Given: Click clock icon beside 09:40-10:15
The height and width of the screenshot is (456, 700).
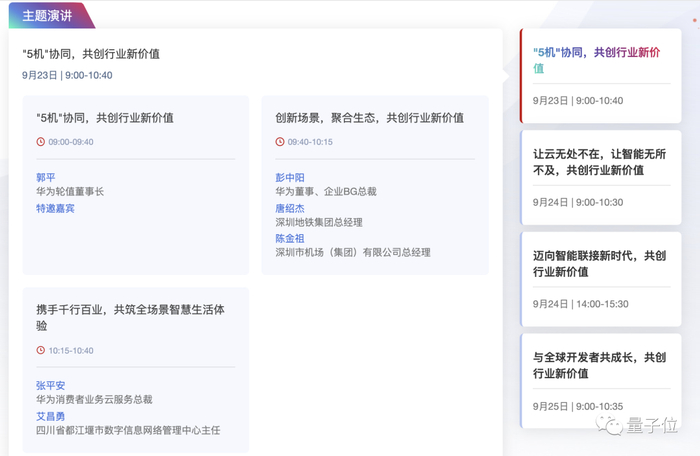Looking at the screenshot, I should click(x=280, y=142).
